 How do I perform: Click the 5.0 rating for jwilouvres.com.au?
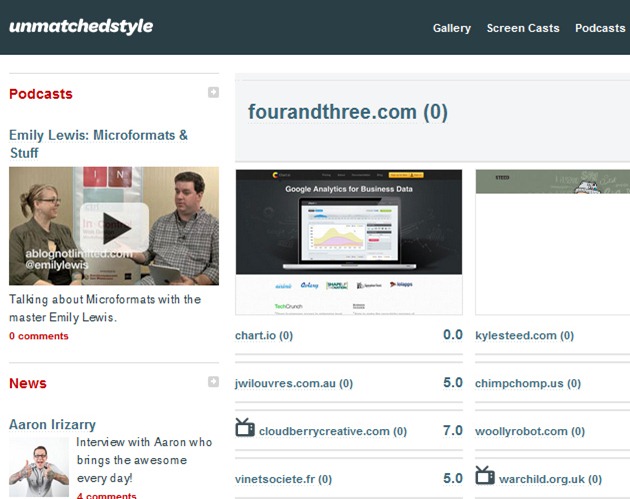(453, 382)
